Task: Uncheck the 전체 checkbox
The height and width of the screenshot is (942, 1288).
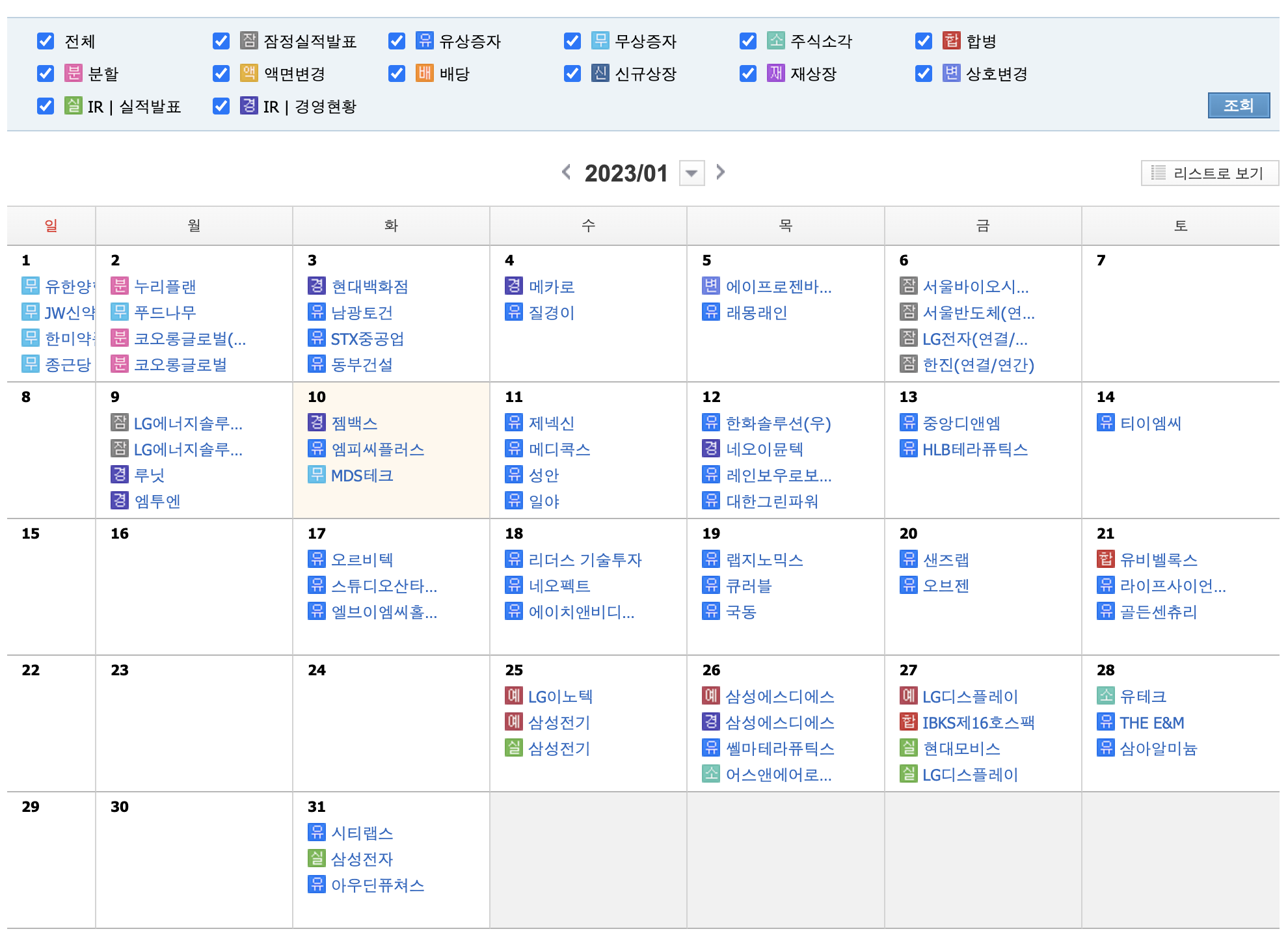Action: (46, 41)
